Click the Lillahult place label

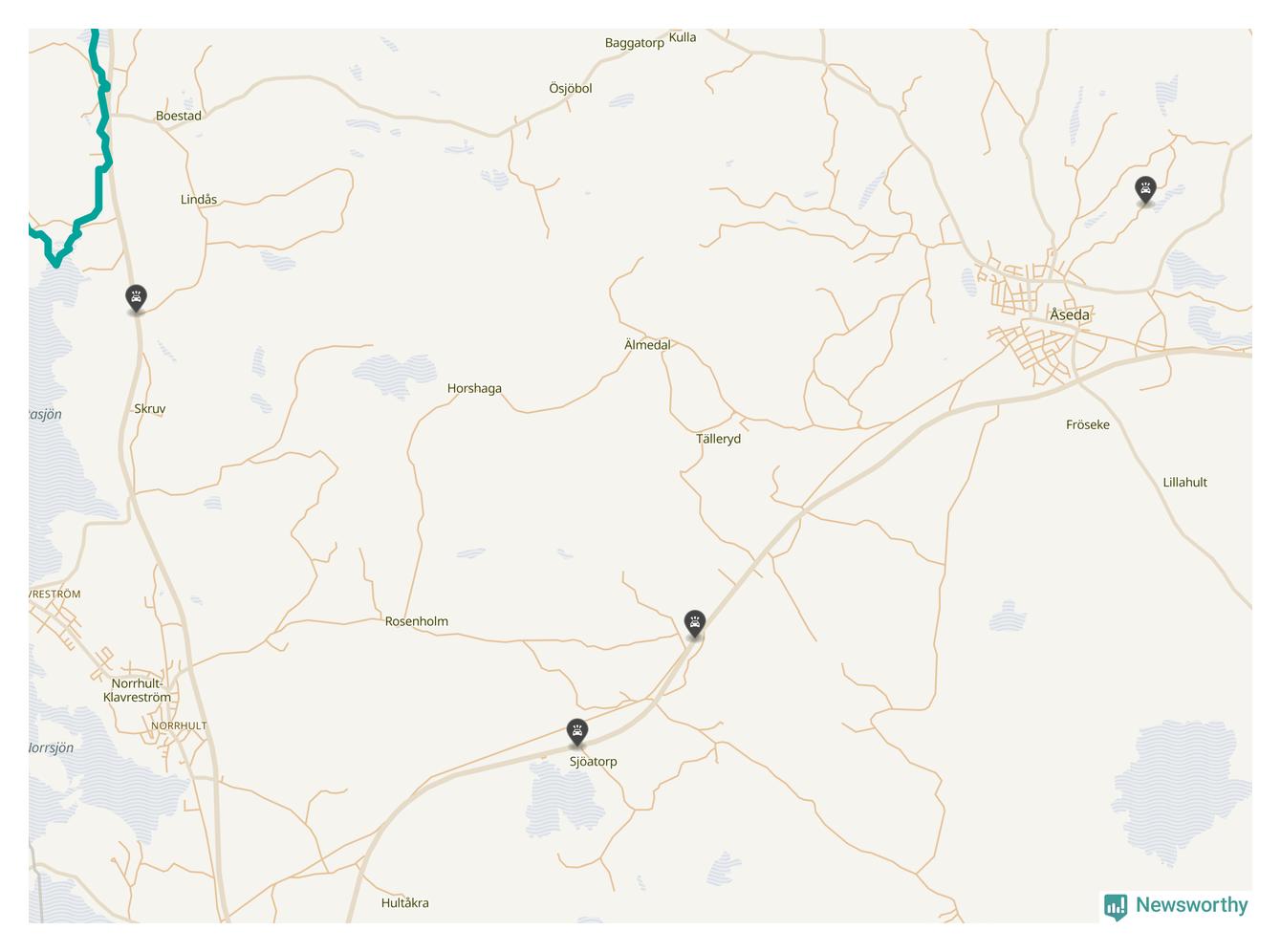(x=1185, y=482)
